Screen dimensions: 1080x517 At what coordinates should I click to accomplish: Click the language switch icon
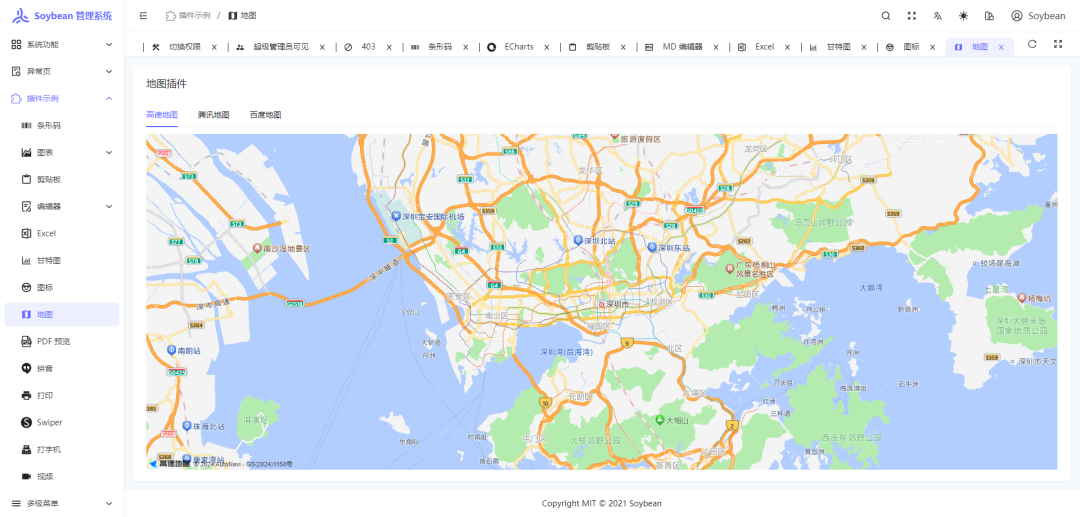[x=937, y=16]
